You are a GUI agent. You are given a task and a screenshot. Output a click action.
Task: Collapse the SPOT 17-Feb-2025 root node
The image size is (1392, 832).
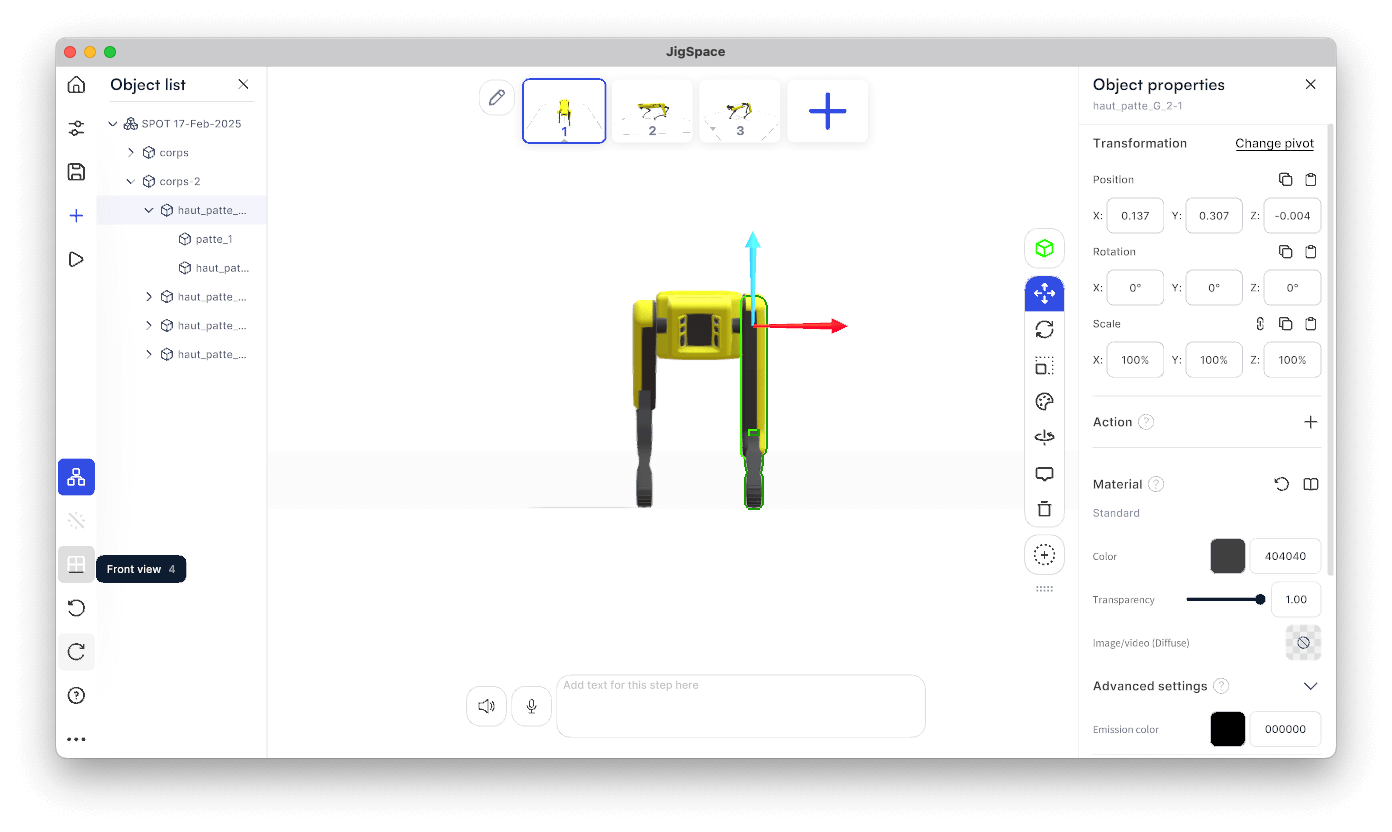click(x=113, y=124)
